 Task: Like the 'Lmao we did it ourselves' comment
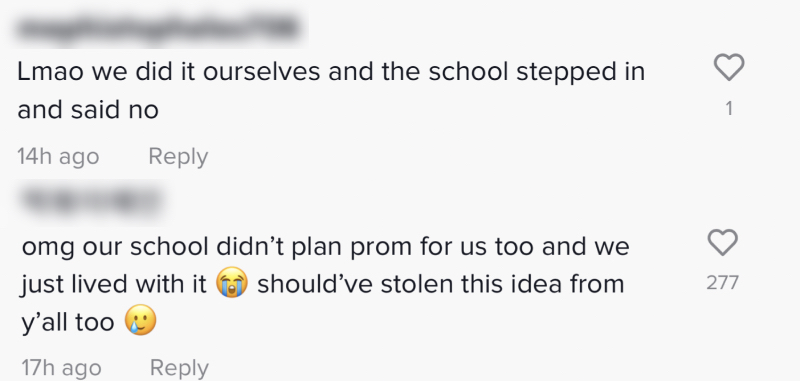pyautogui.click(x=729, y=67)
